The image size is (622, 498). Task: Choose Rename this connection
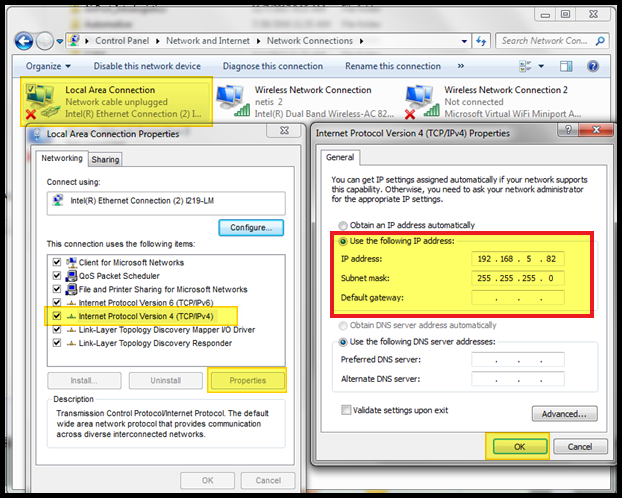click(x=393, y=66)
